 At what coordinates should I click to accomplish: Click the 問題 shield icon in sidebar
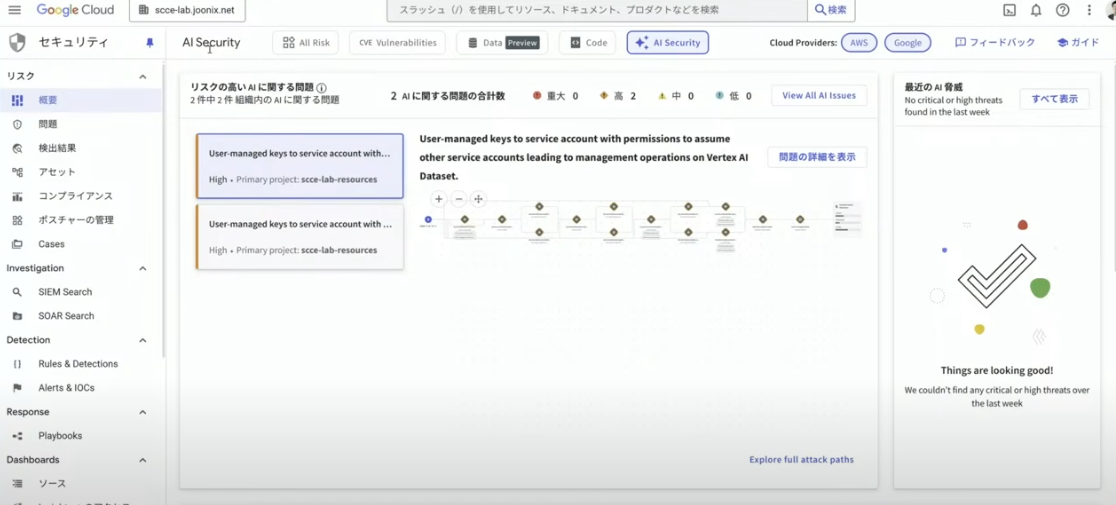click(17, 124)
